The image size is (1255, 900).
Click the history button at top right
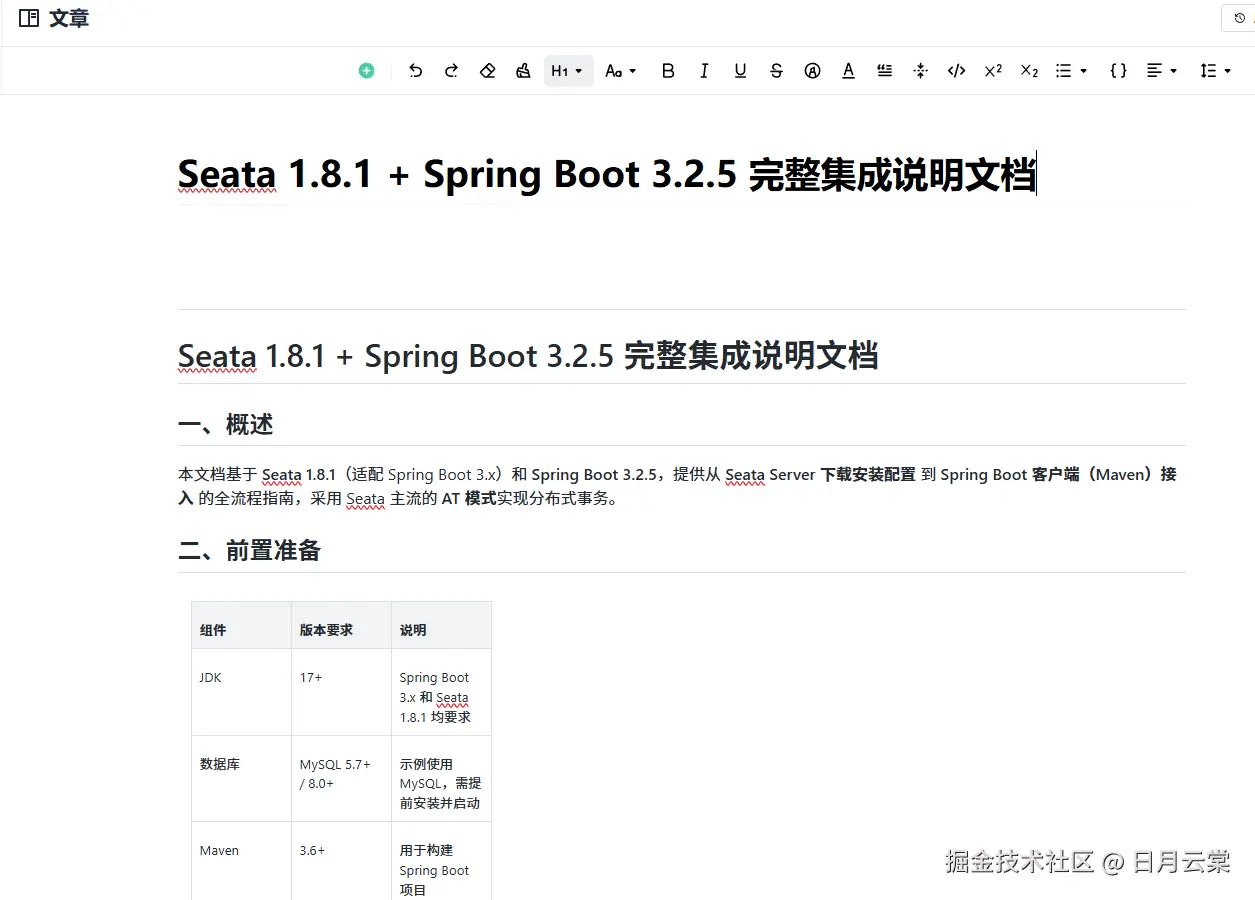pos(1240,18)
